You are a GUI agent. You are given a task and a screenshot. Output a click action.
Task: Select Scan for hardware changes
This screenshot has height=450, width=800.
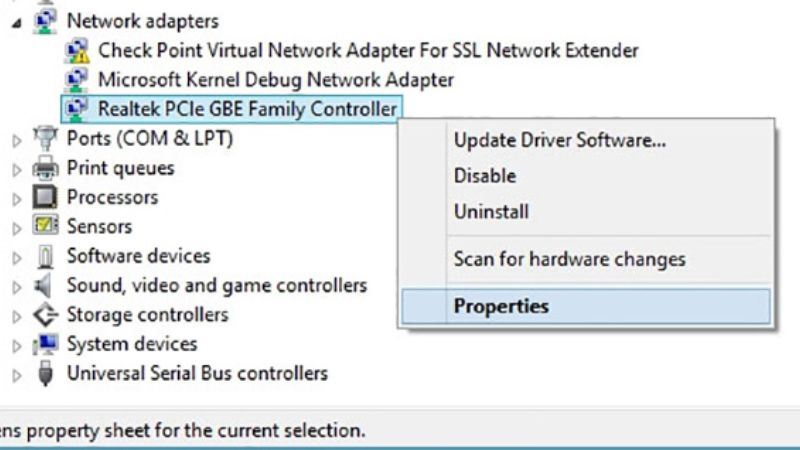click(569, 259)
